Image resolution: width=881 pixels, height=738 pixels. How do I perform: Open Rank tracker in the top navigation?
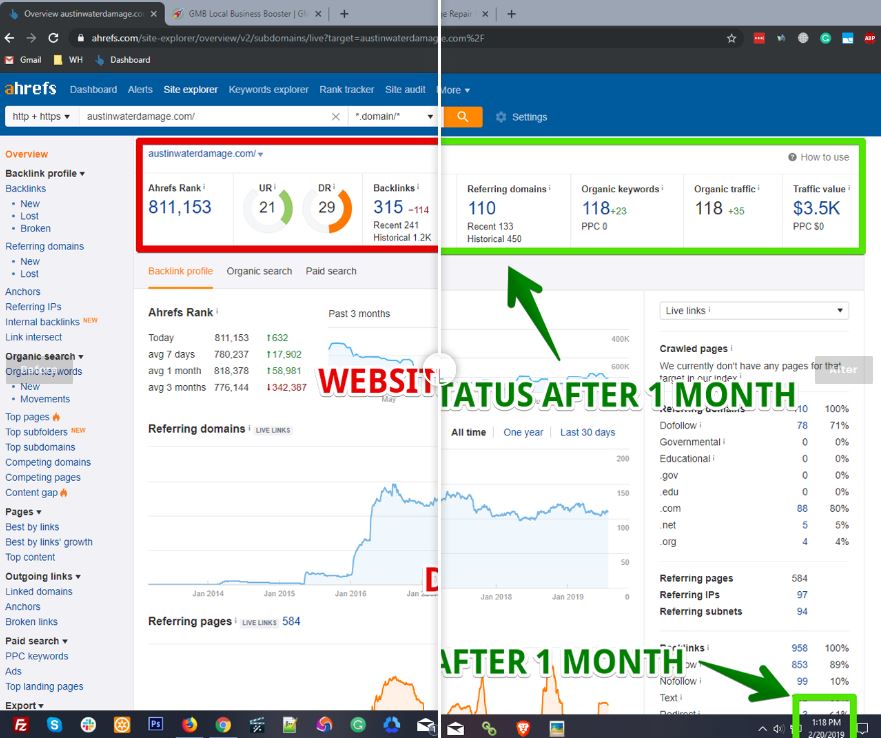[x=347, y=89]
